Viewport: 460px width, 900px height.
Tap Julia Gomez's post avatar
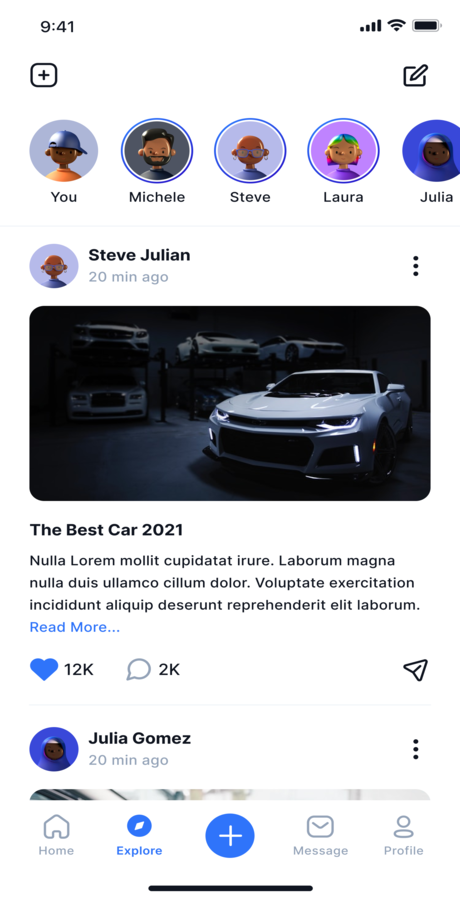click(54, 749)
